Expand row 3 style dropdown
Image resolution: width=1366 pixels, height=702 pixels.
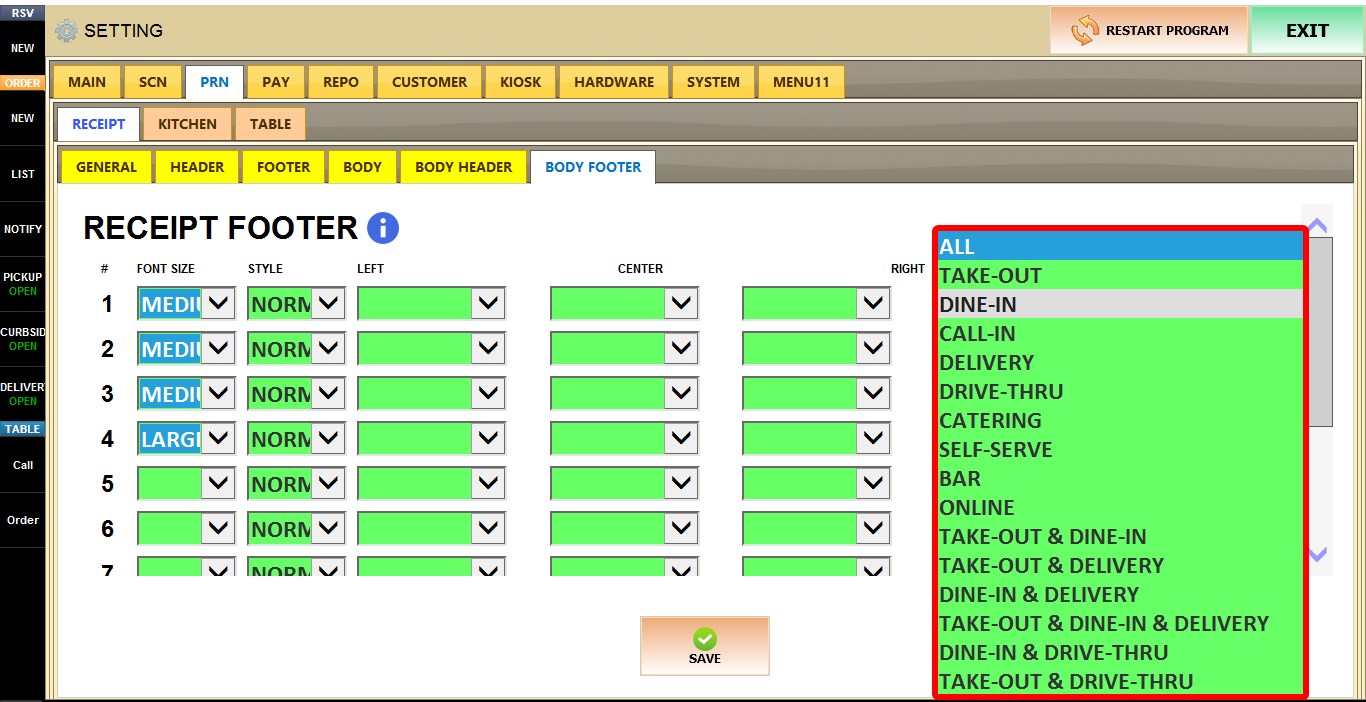328,393
